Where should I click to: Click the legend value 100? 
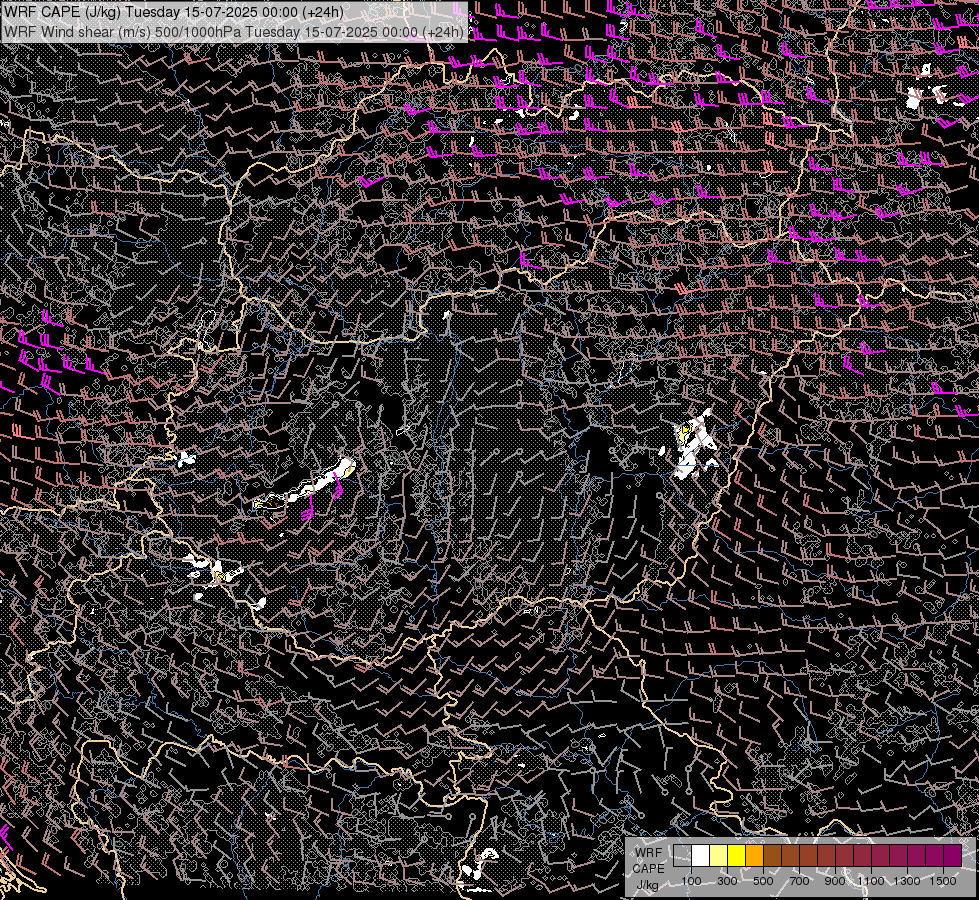click(x=691, y=881)
